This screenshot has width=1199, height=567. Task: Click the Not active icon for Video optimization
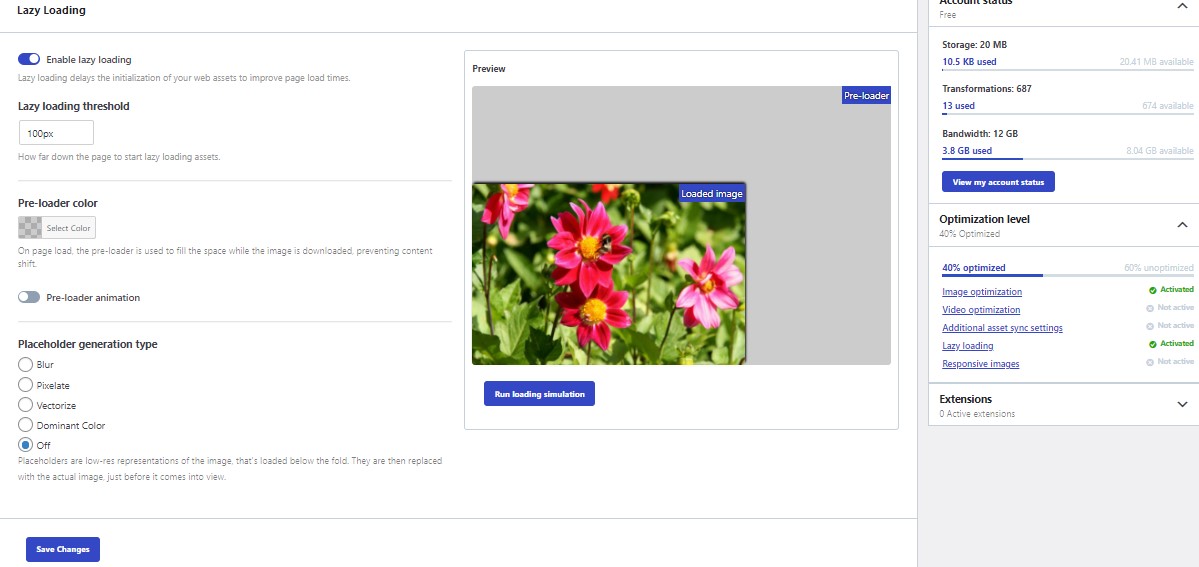(1150, 308)
